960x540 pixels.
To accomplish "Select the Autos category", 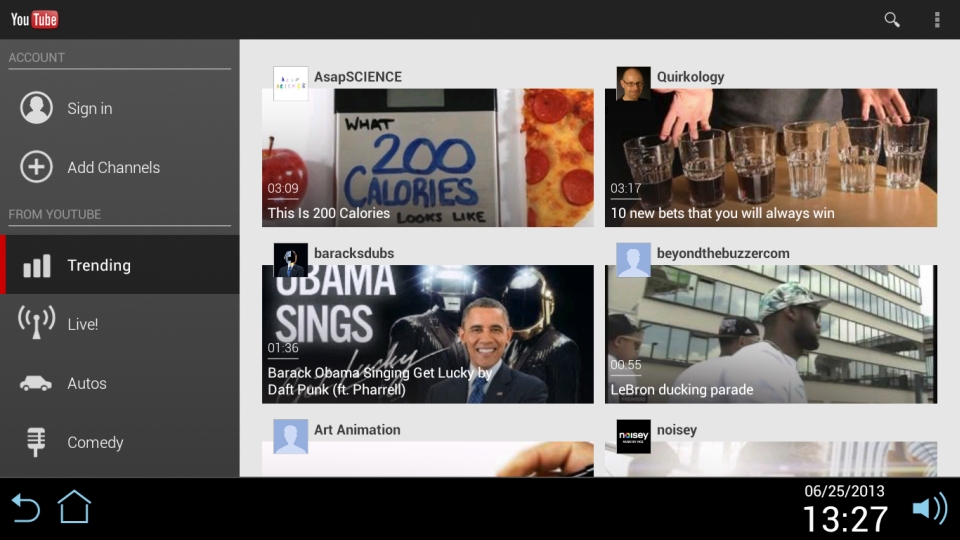I will tap(120, 383).
